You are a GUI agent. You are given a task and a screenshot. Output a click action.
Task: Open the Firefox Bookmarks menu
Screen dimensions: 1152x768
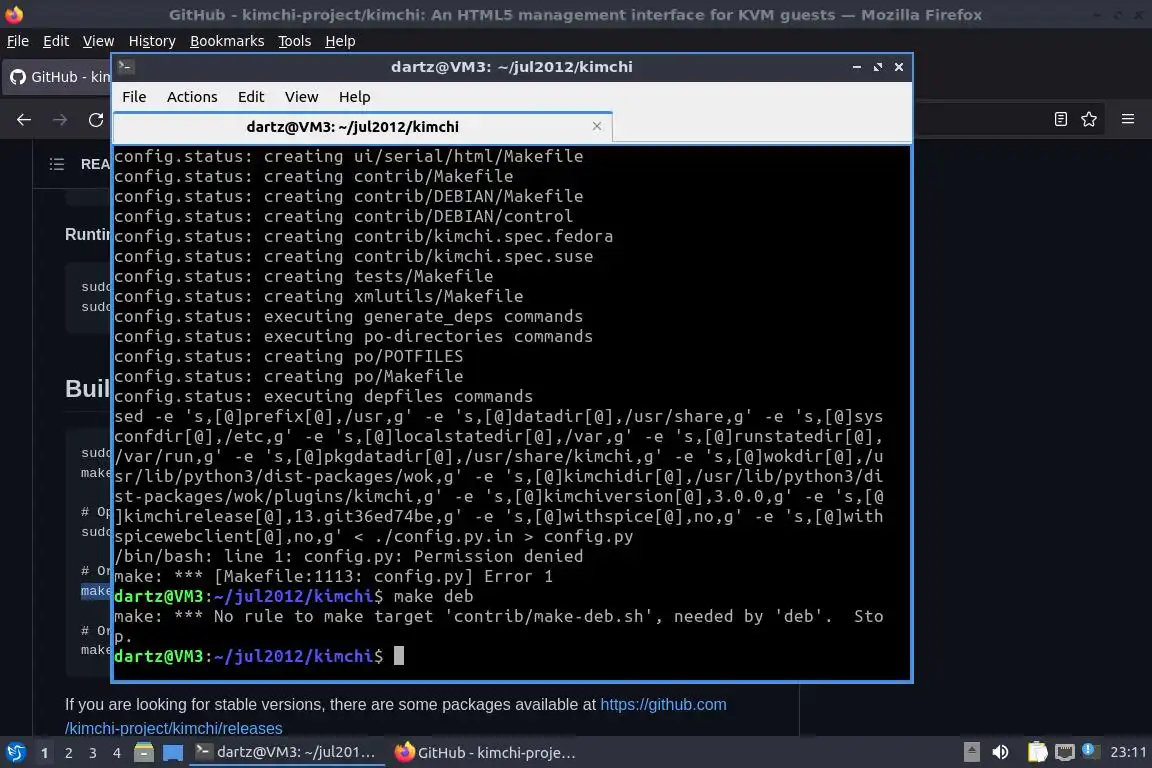(227, 41)
